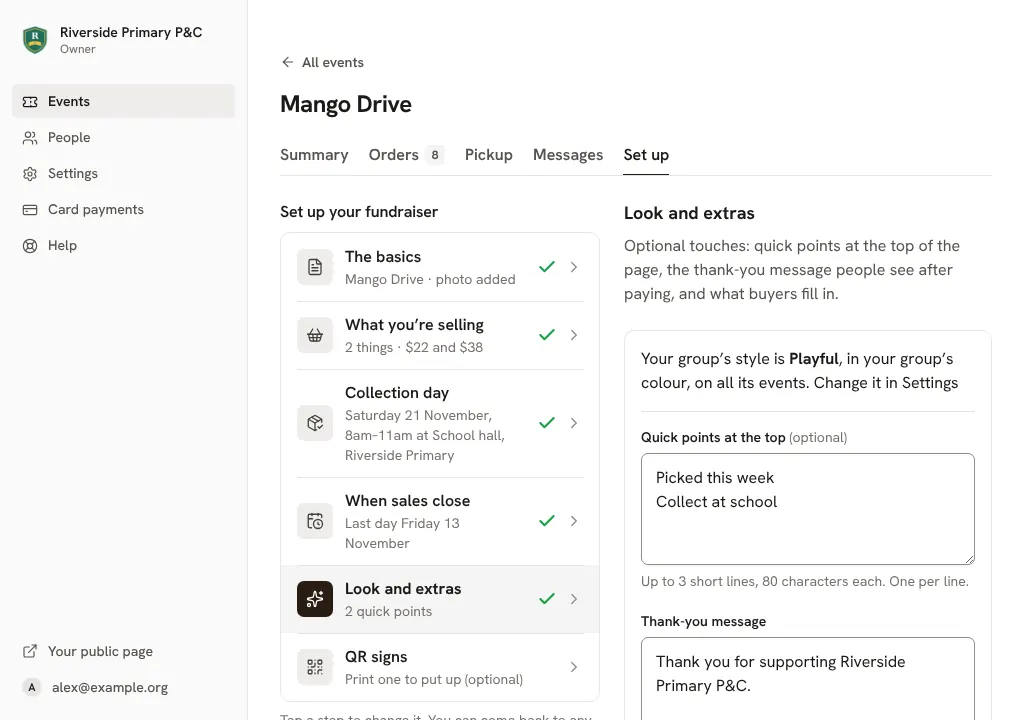1024x720 pixels.
Task: Click the external link icon by Your public page
Action: 30,651
